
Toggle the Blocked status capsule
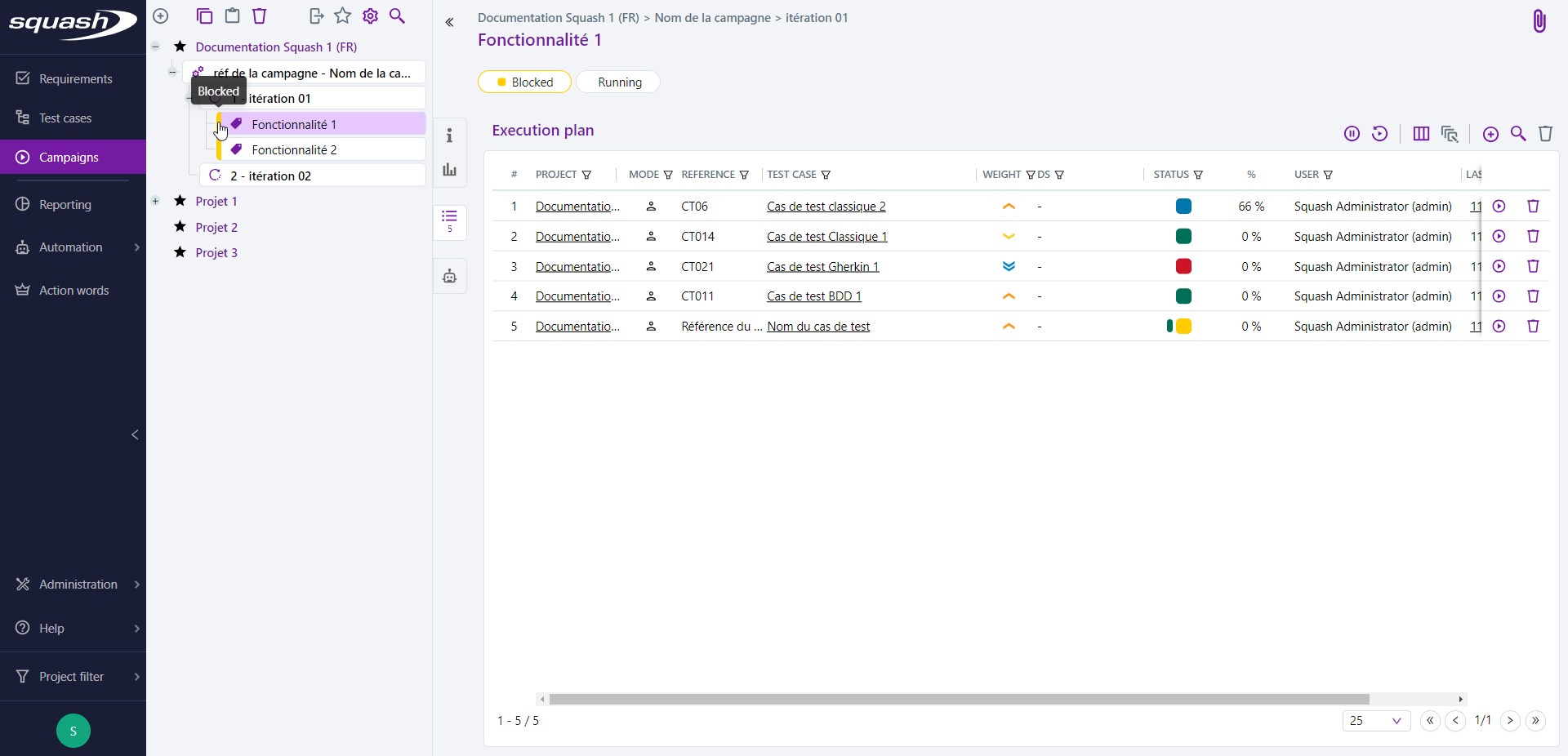tap(524, 82)
